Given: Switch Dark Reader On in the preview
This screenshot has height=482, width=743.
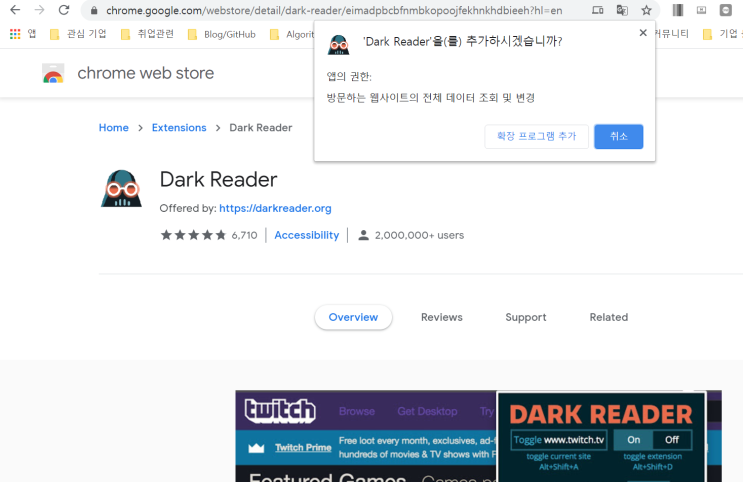Looking at the screenshot, I should pyautogui.click(x=634, y=440).
